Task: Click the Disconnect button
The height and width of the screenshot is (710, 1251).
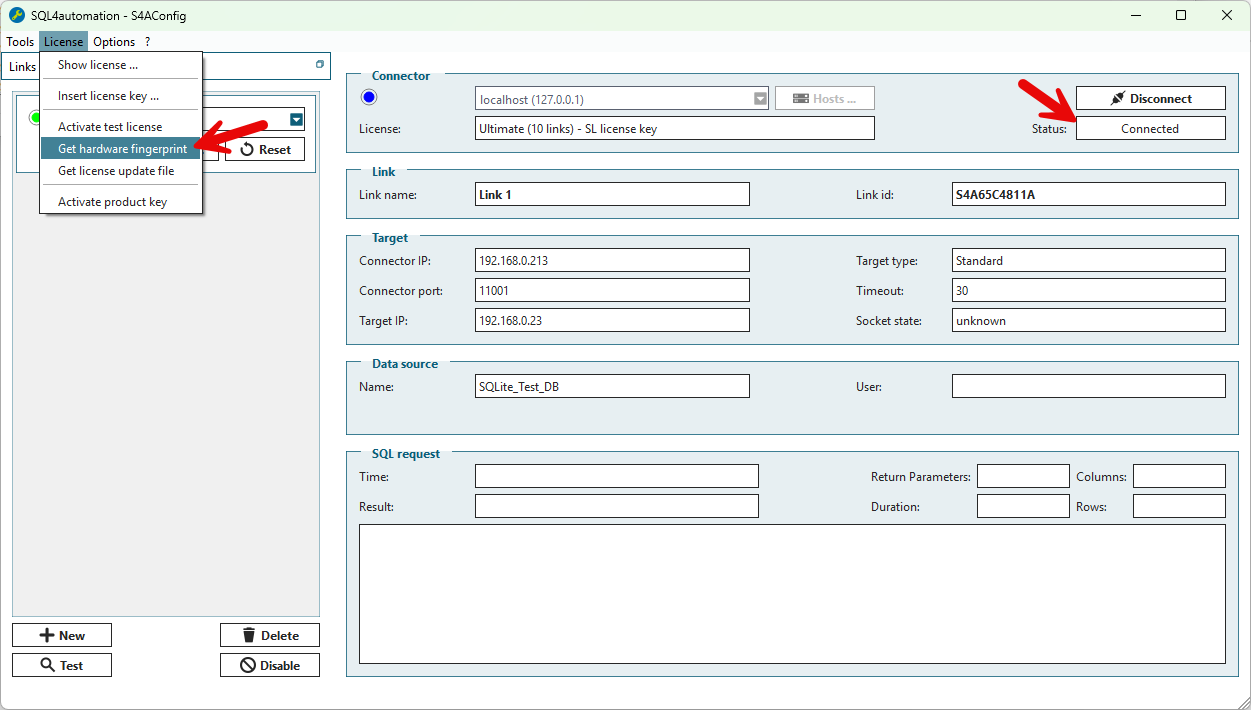Action: (x=1150, y=98)
